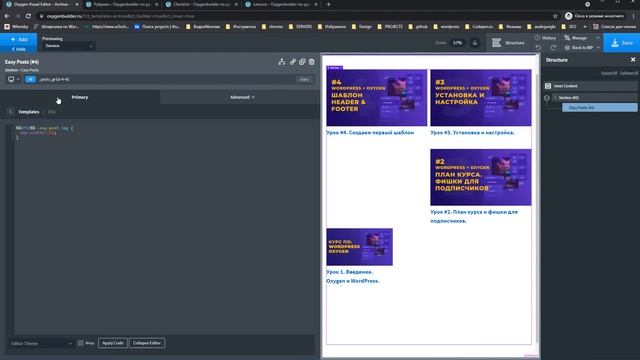Close the Structure panel
Image resolution: width=640 pixels, height=360 pixels.
[x=633, y=60]
